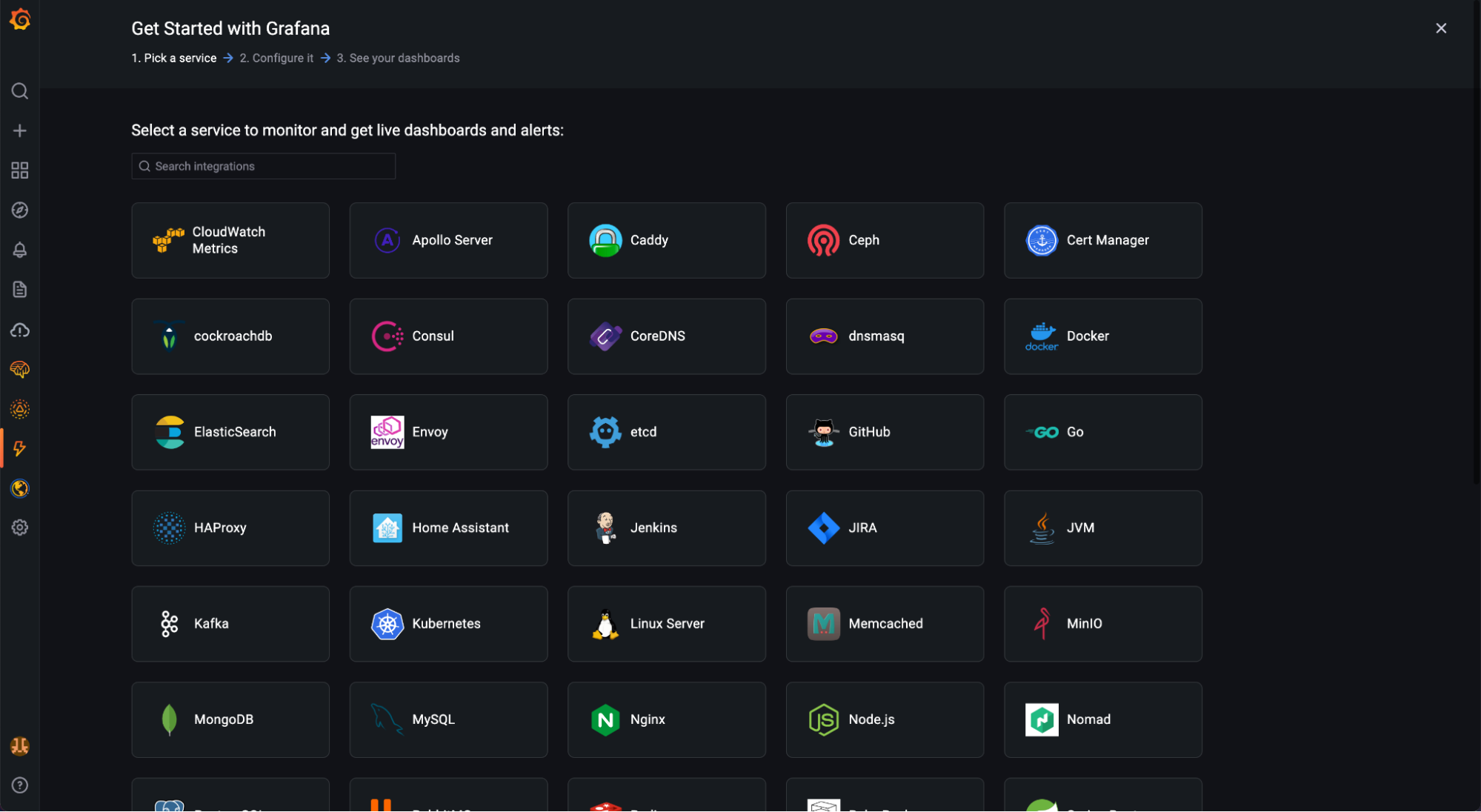This screenshot has height=812, width=1481.
Task: Choose the Home Assistant card
Action: pos(448,528)
